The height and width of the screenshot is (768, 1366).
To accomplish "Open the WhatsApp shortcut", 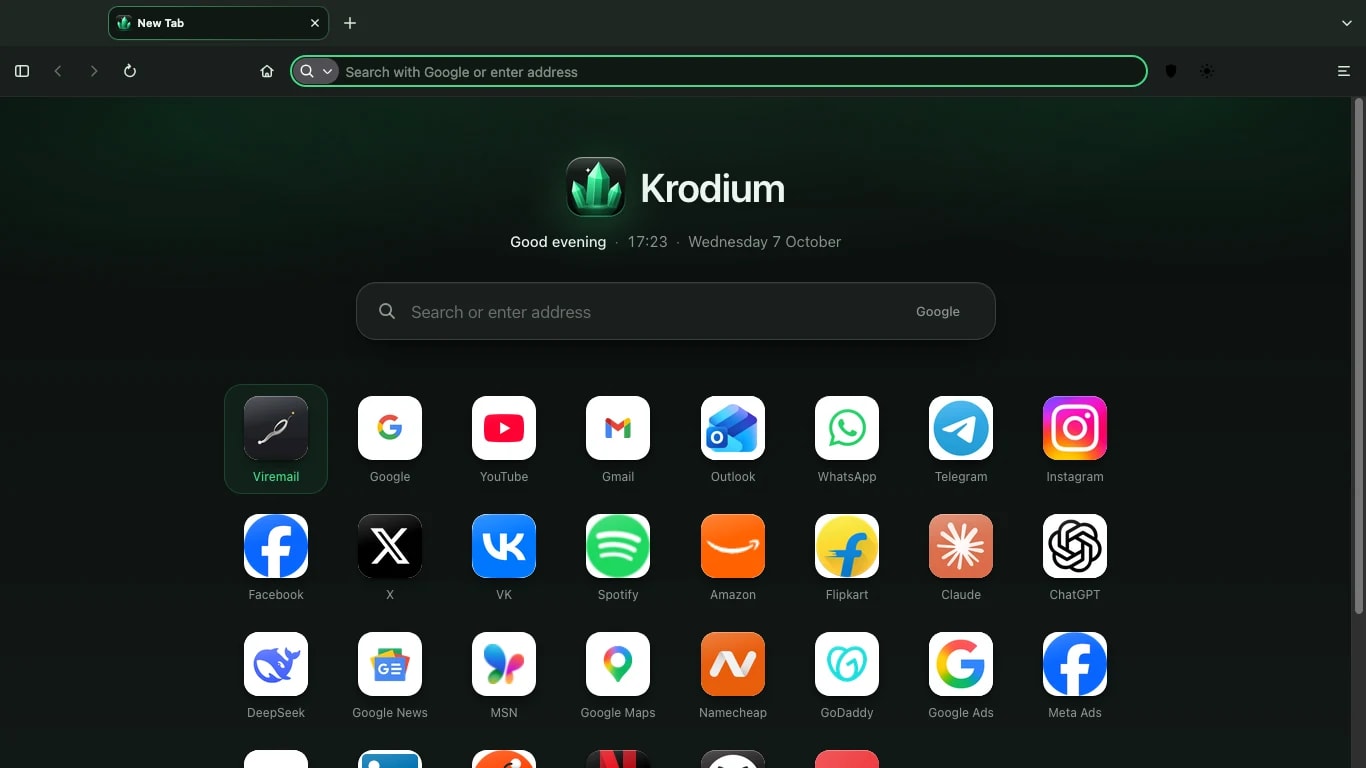I will [x=847, y=439].
